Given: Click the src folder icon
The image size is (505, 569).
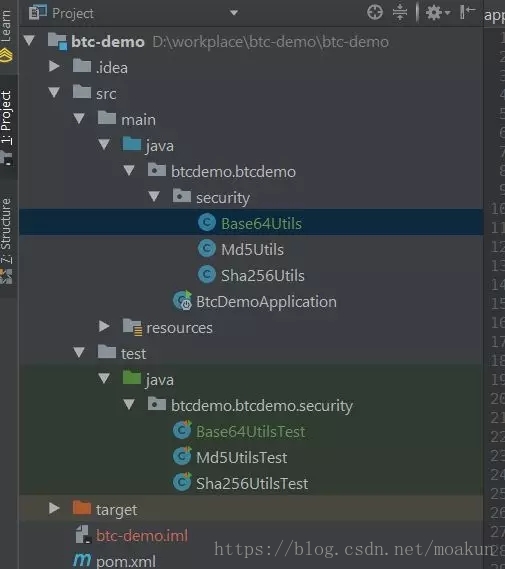Looking at the screenshot, I should tap(82, 92).
